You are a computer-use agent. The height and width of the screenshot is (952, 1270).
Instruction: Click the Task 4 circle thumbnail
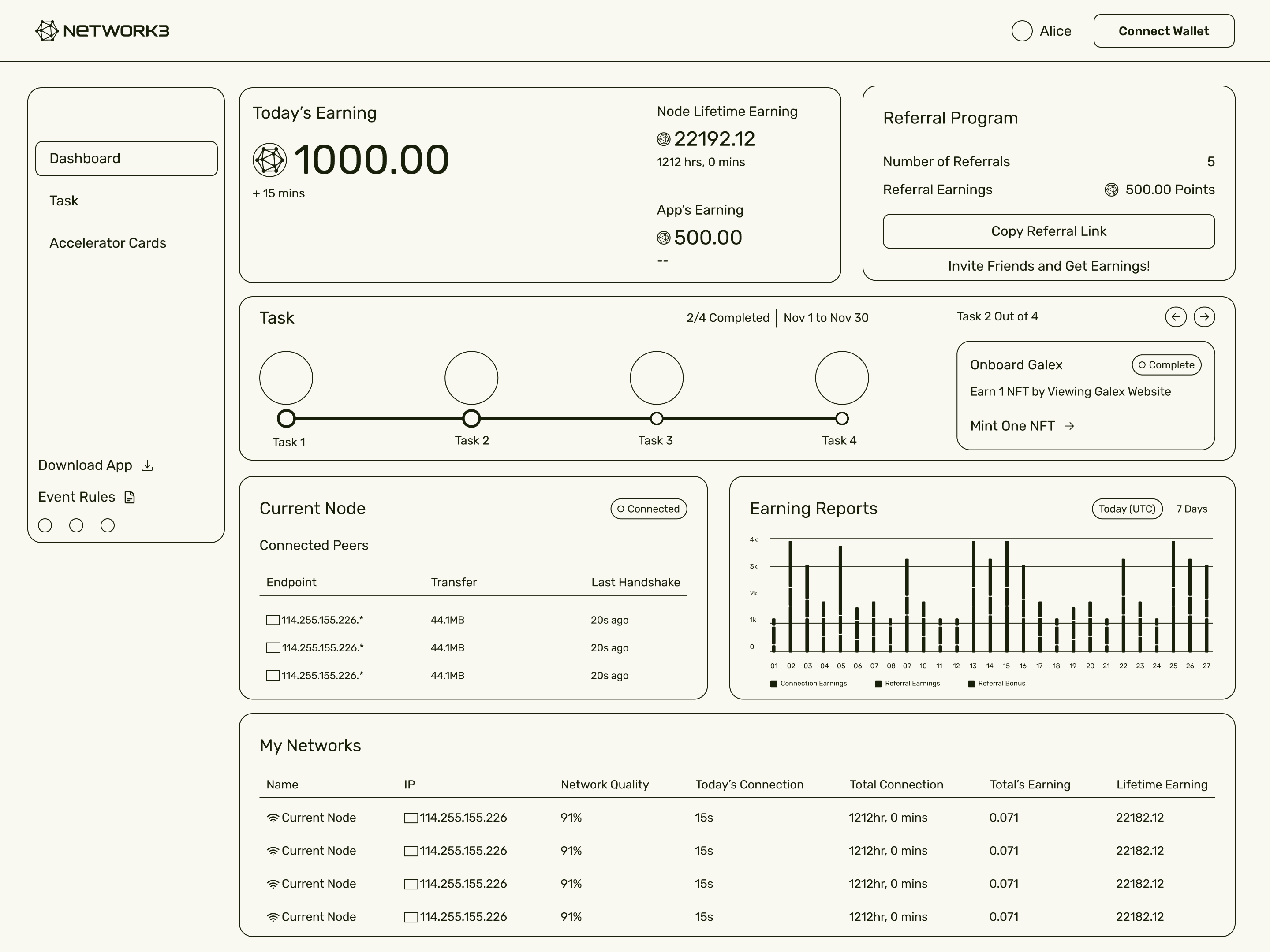(841, 378)
